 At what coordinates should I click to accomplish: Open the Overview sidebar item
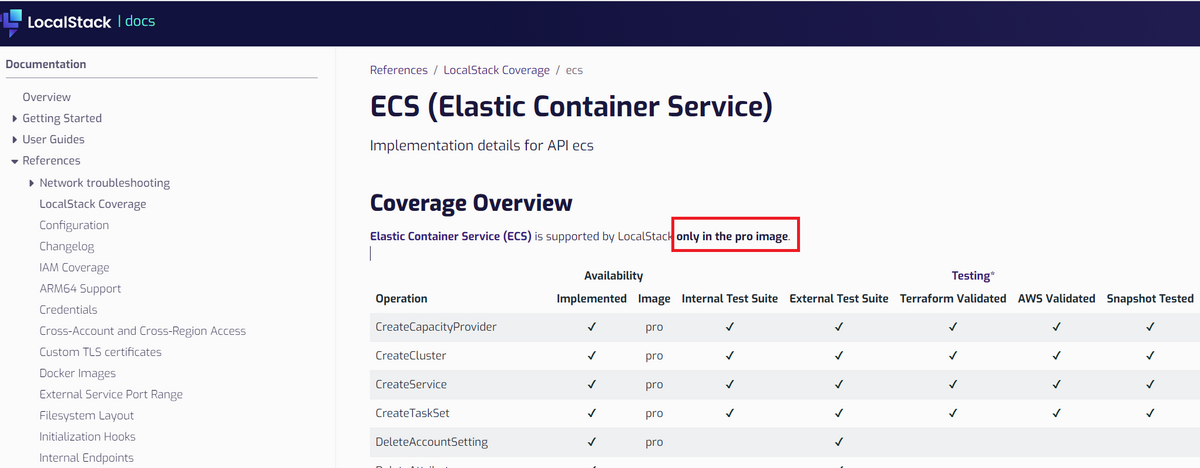tap(47, 97)
